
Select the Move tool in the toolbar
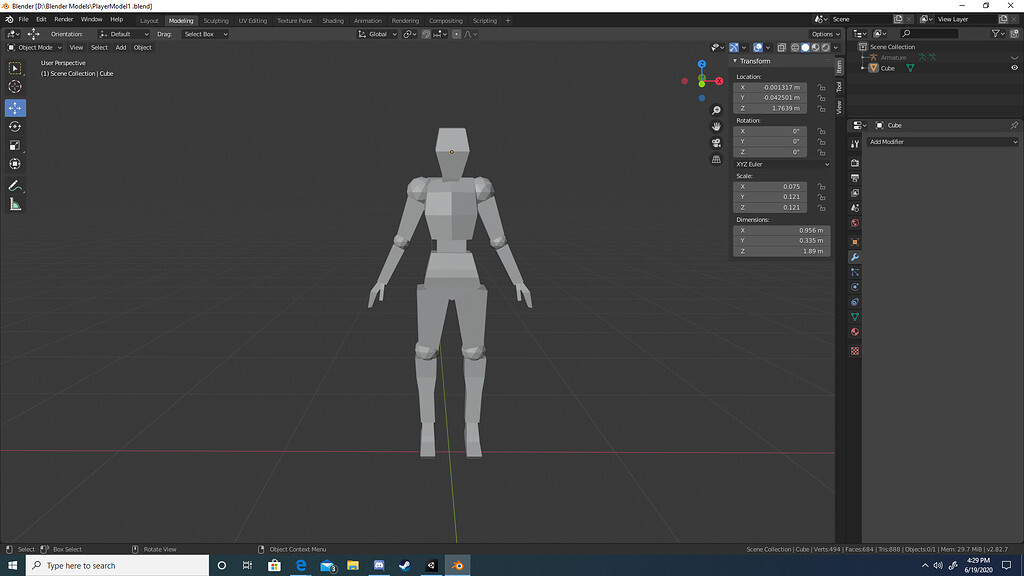(x=15, y=107)
